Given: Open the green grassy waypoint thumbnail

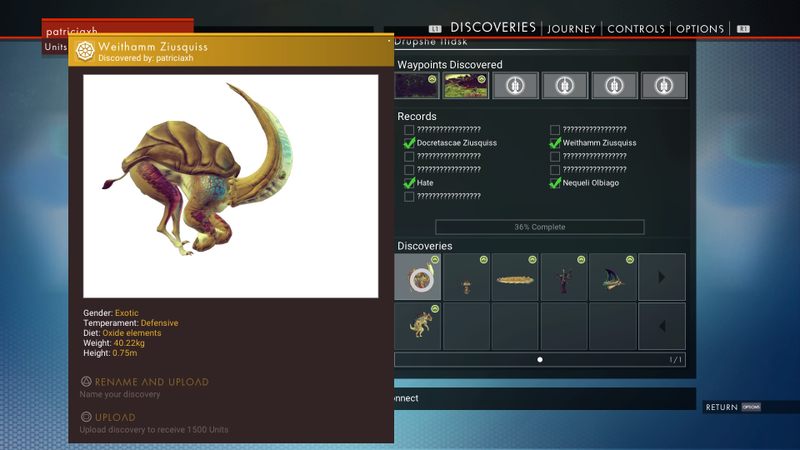Looking at the screenshot, I should (x=466, y=85).
